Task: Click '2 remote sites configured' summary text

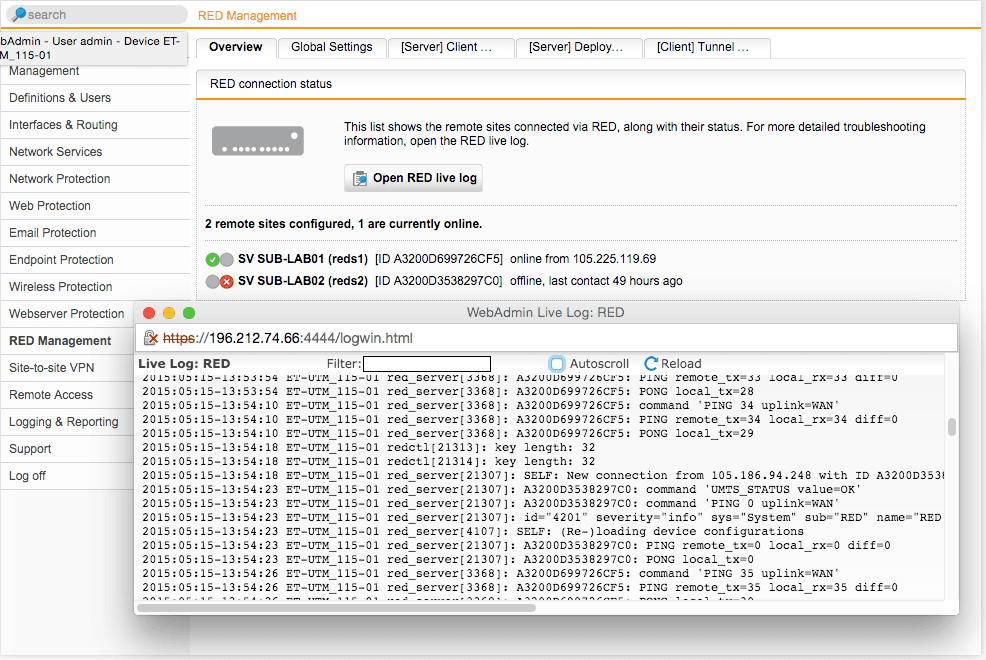Action: (x=343, y=224)
